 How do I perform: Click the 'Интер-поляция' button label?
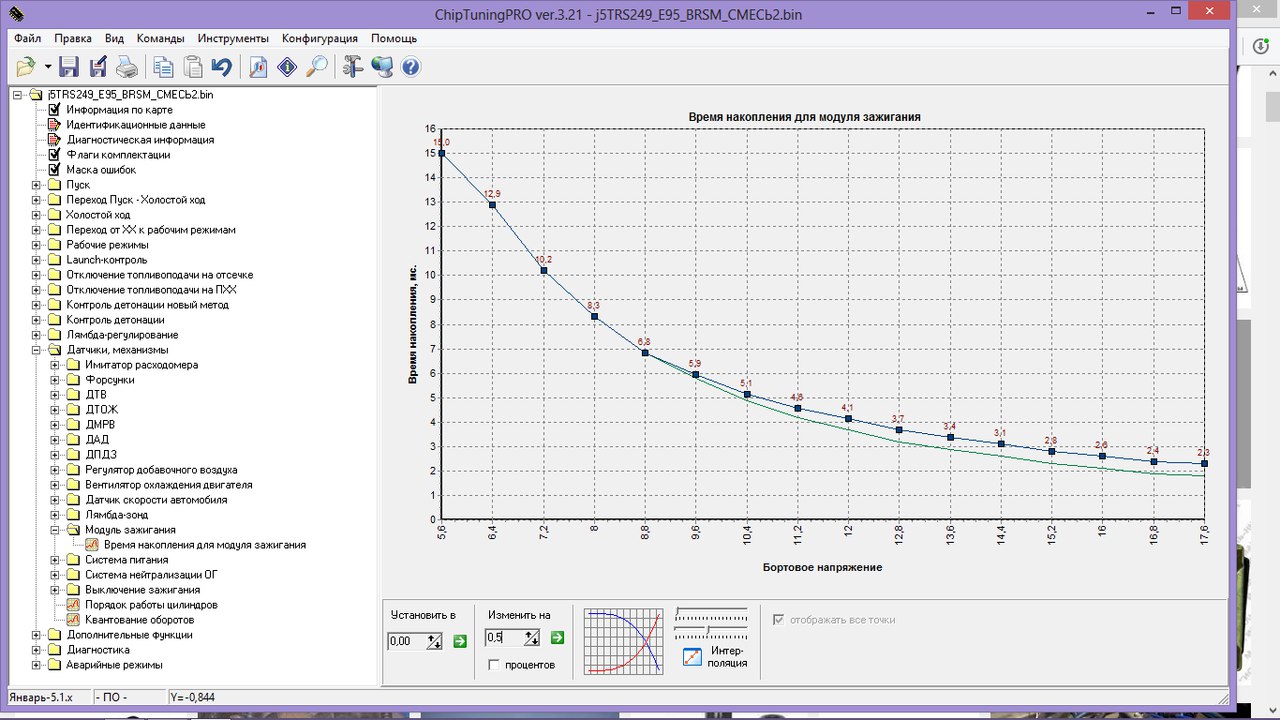click(727, 657)
